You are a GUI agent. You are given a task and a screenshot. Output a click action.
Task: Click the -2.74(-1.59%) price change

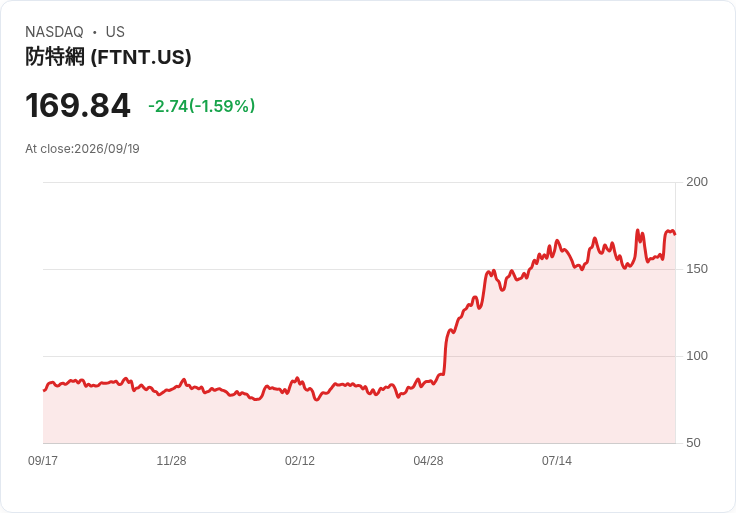[x=201, y=106]
